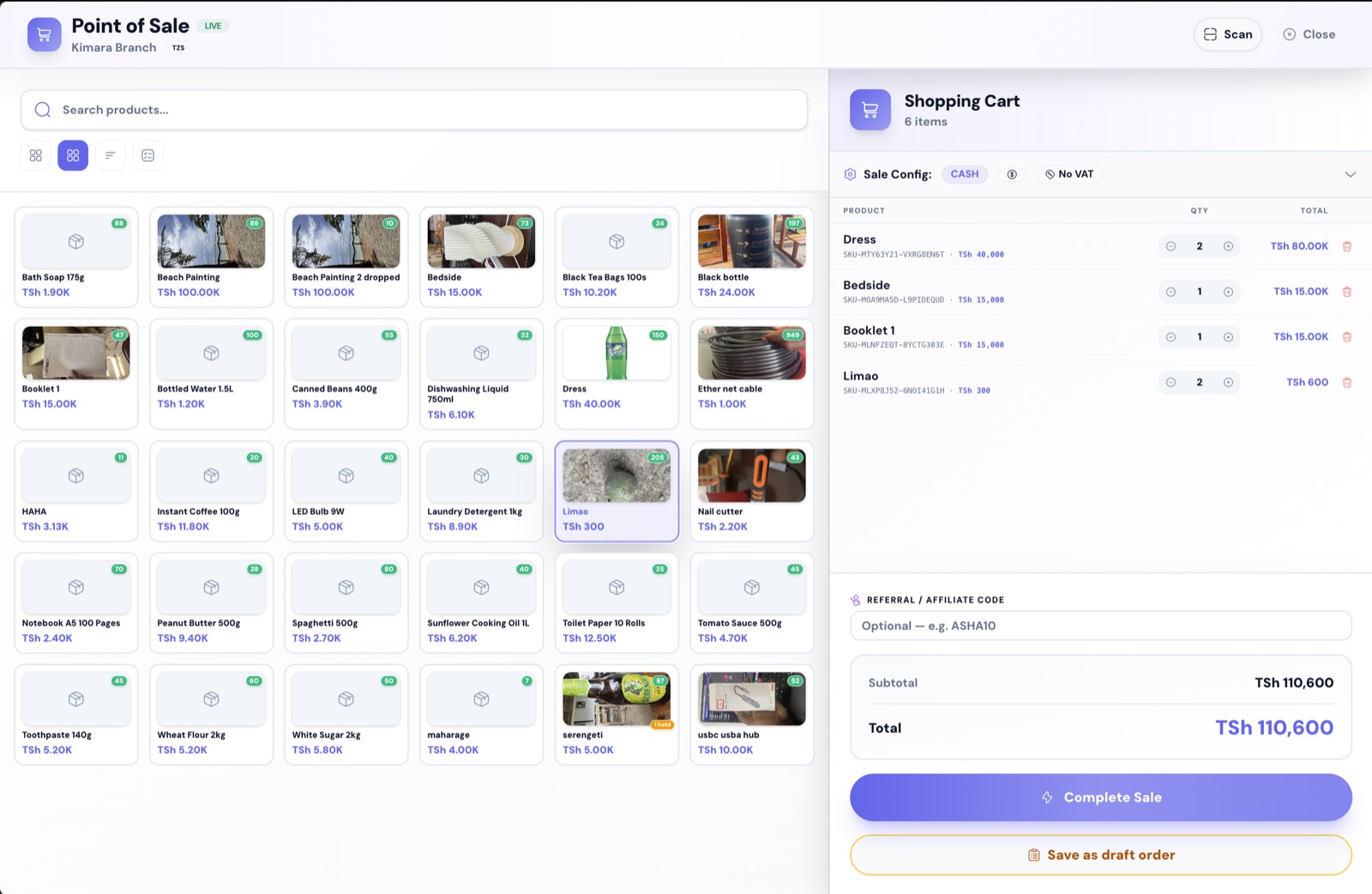Select Beach Painting 2 dropped card
The width and height of the screenshot is (1372, 894).
[346, 257]
